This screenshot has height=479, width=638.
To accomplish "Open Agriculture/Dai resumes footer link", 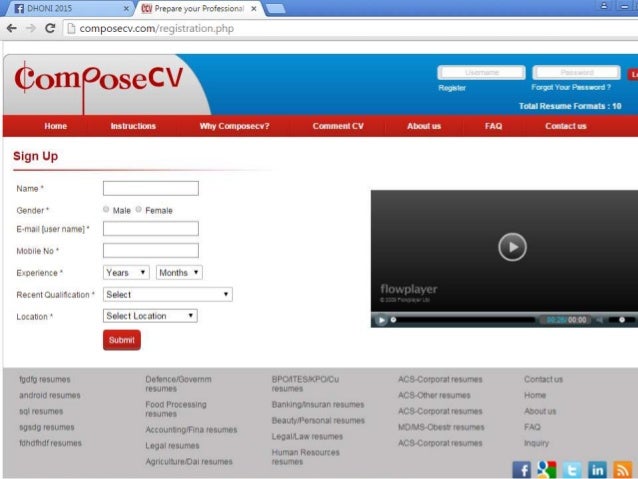I will click(189, 462).
